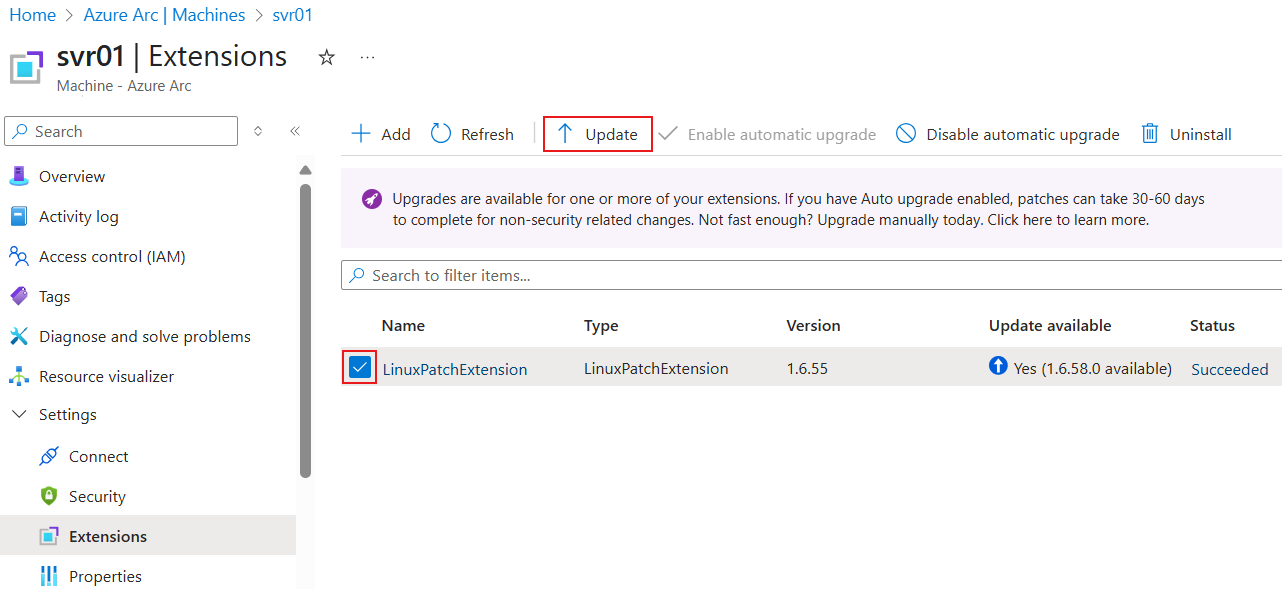Viewport: 1282px width, 589px height.
Task: Click the Activity log icon
Action: point(19,216)
